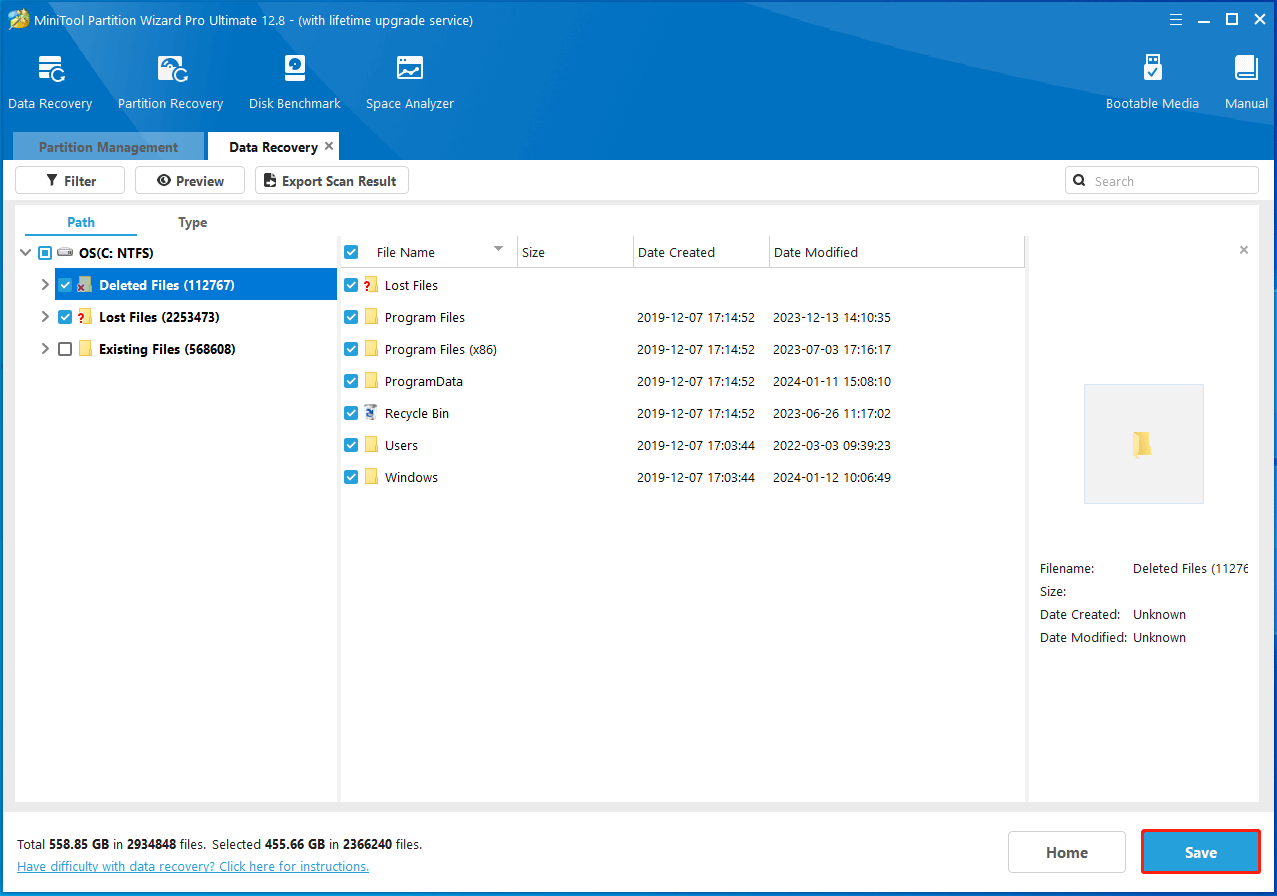The width and height of the screenshot is (1277, 896).
Task: Uncheck the Windows folder checkbox
Action: (351, 477)
